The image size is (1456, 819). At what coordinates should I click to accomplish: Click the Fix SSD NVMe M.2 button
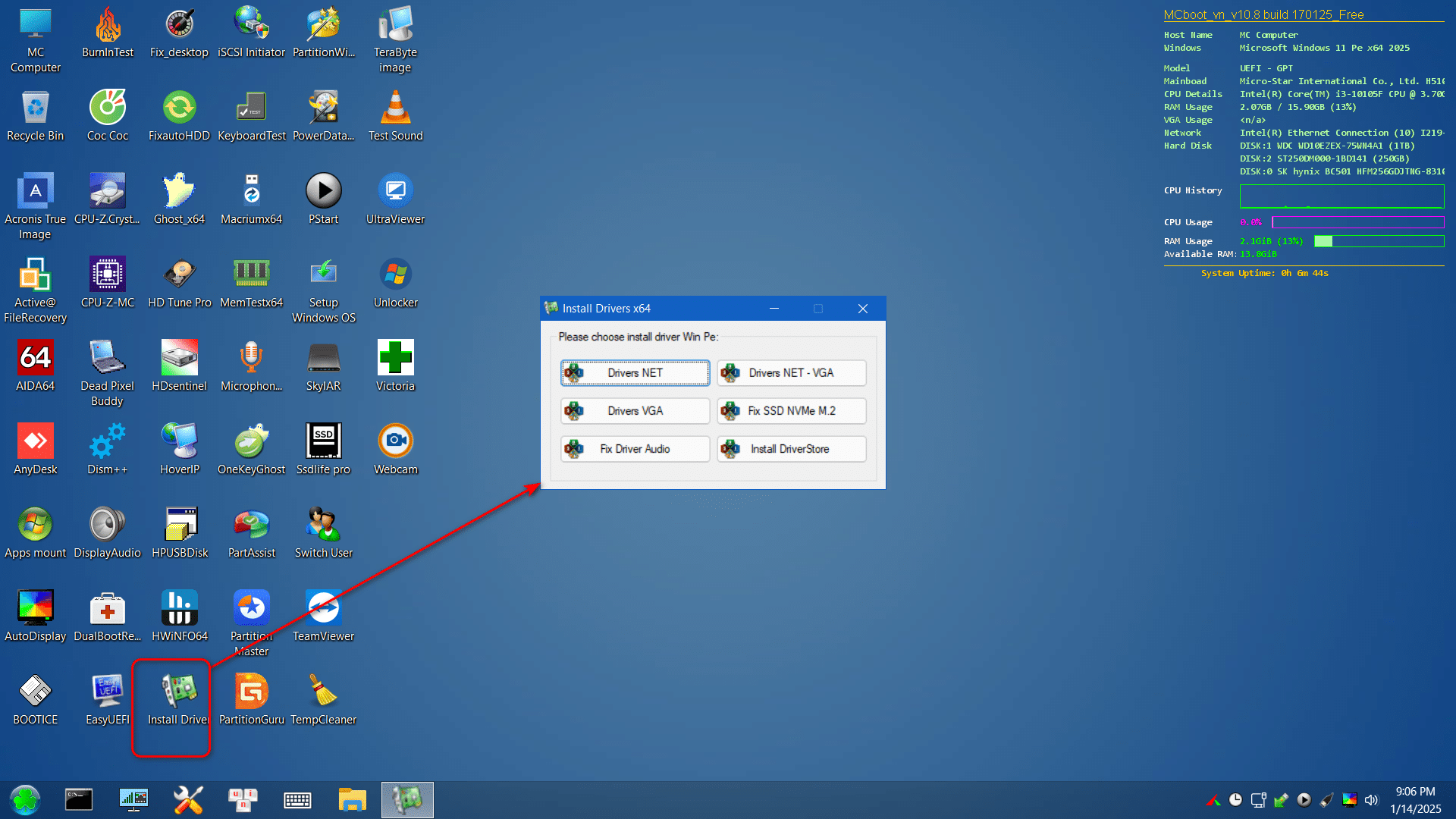(791, 410)
